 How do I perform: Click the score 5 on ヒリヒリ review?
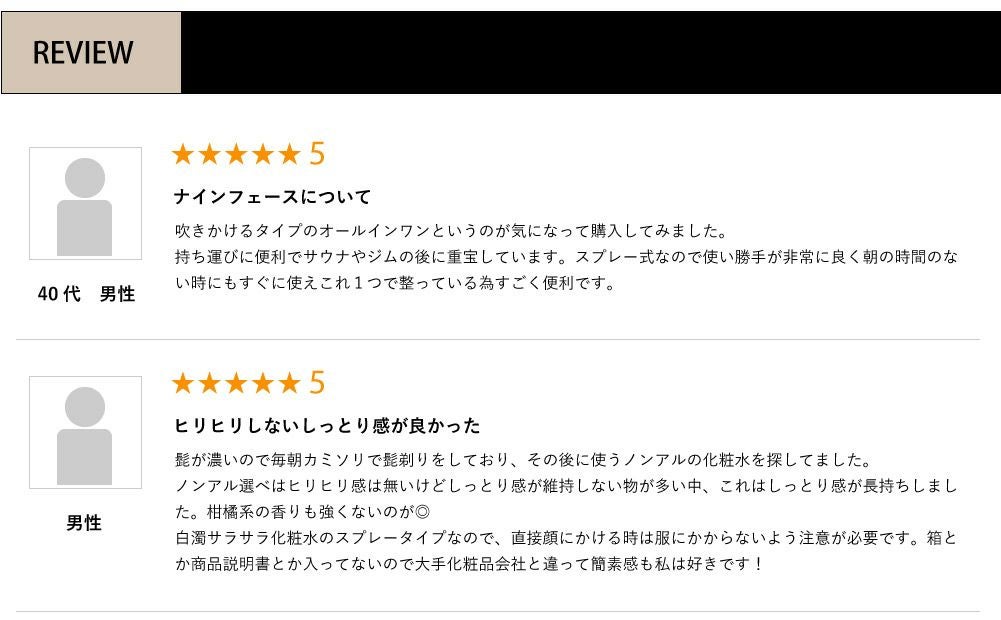click(x=317, y=383)
